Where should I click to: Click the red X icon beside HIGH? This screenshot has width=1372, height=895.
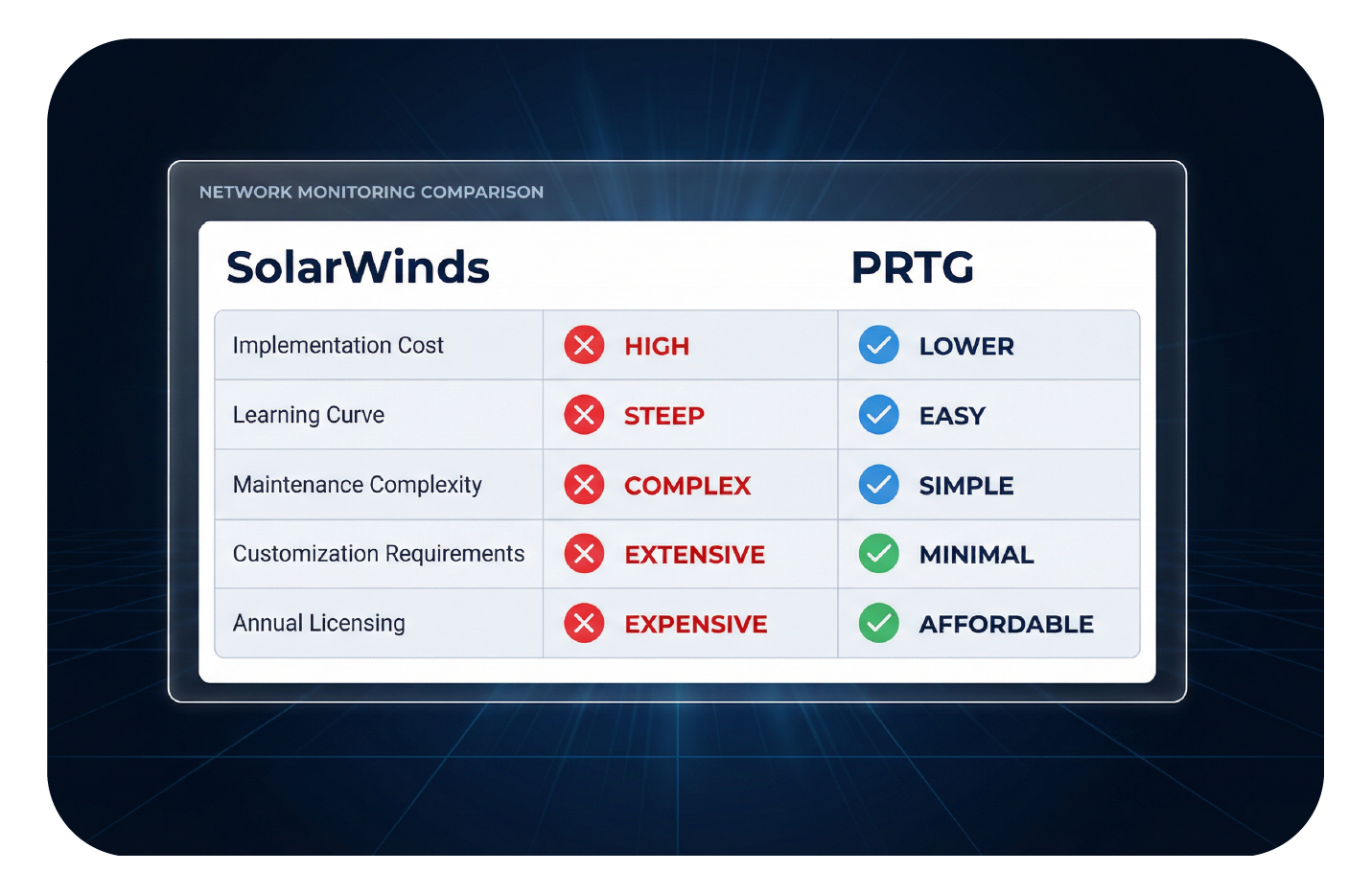coord(584,345)
